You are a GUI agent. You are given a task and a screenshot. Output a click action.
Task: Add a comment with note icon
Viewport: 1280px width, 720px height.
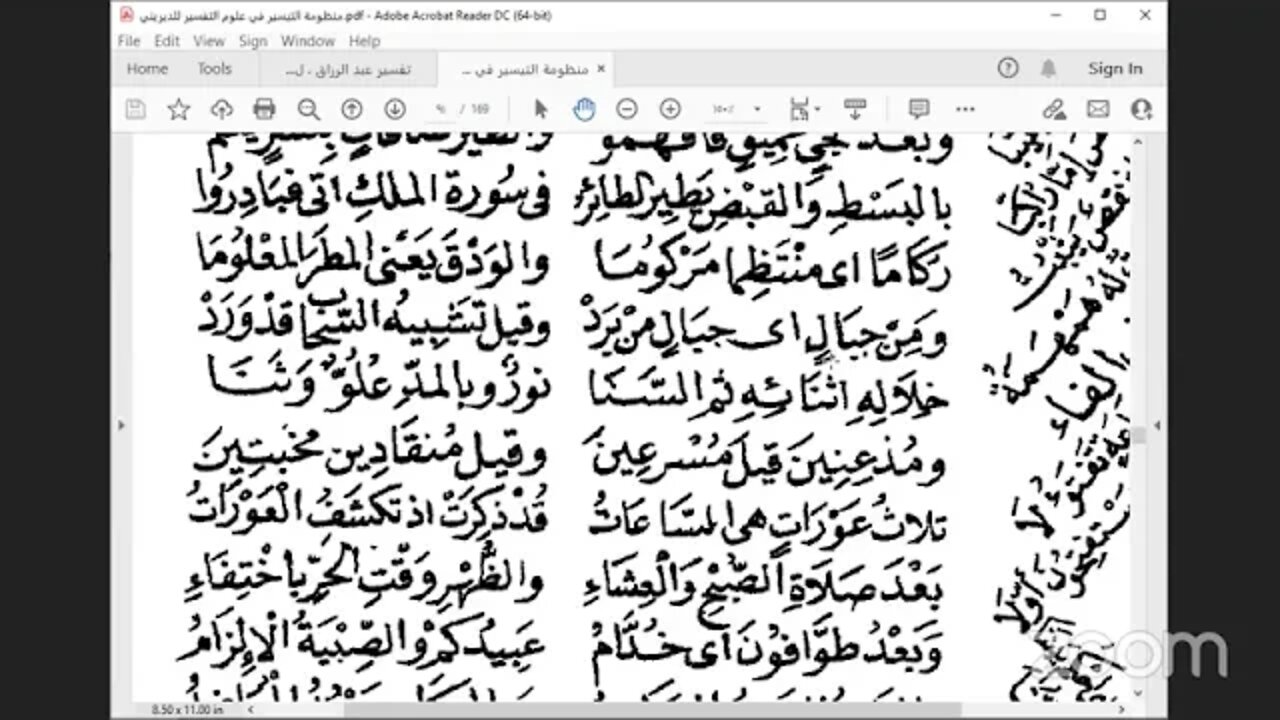[x=919, y=110]
